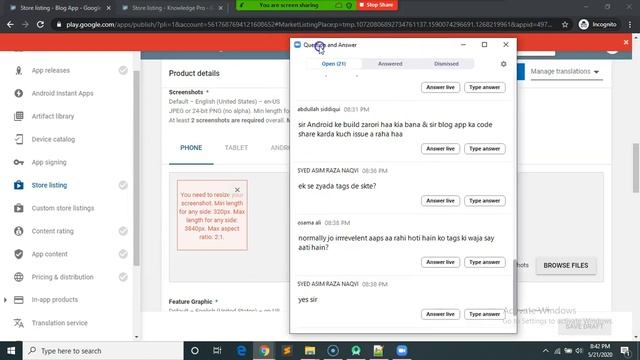
Task: Switch to Chrome in taskbar
Action: pos(264,351)
